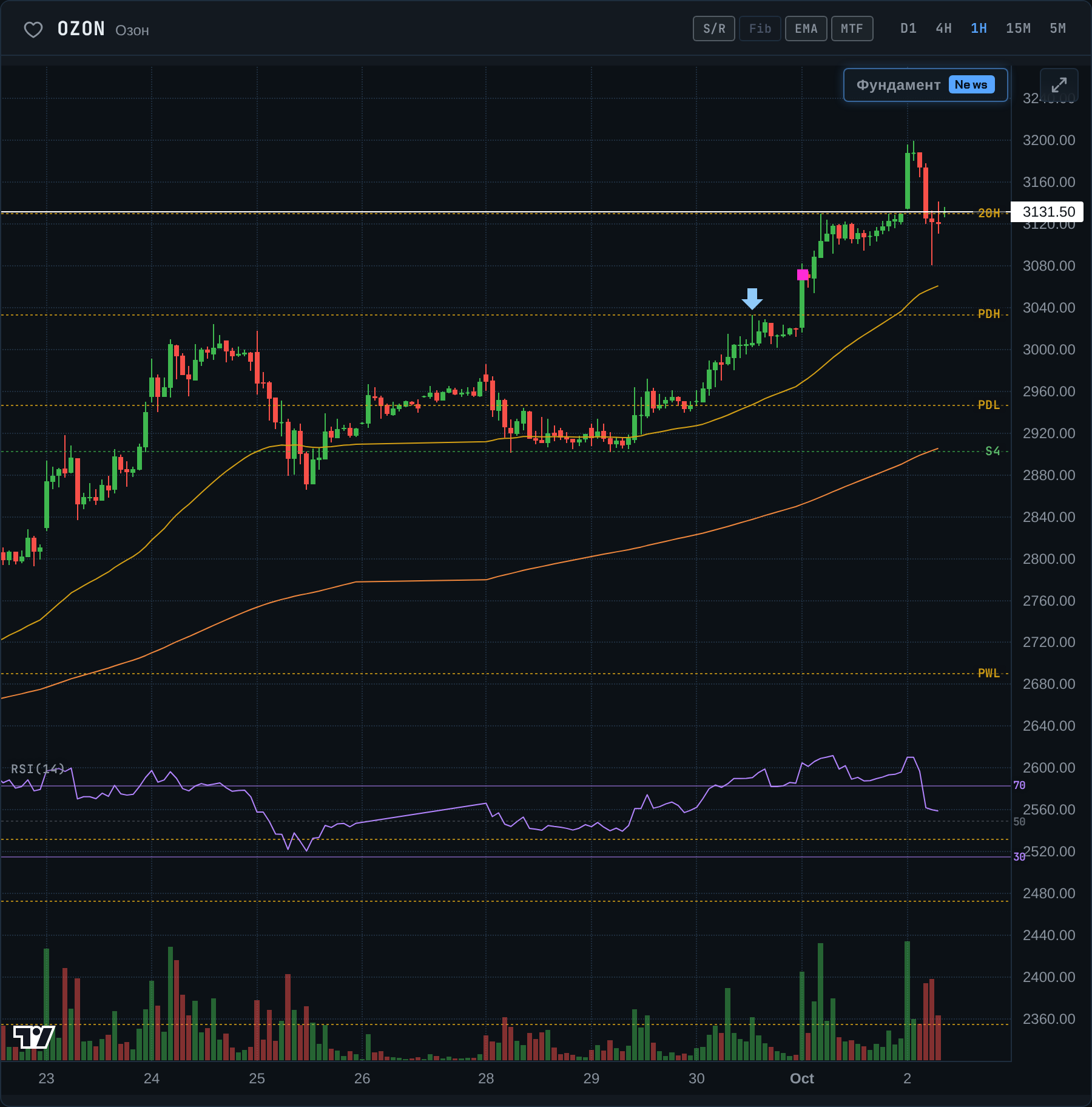Click the RSI(14) indicator label
The height and width of the screenshot is (1107, 1092).
pyautogui.click(x=38, y=769)
